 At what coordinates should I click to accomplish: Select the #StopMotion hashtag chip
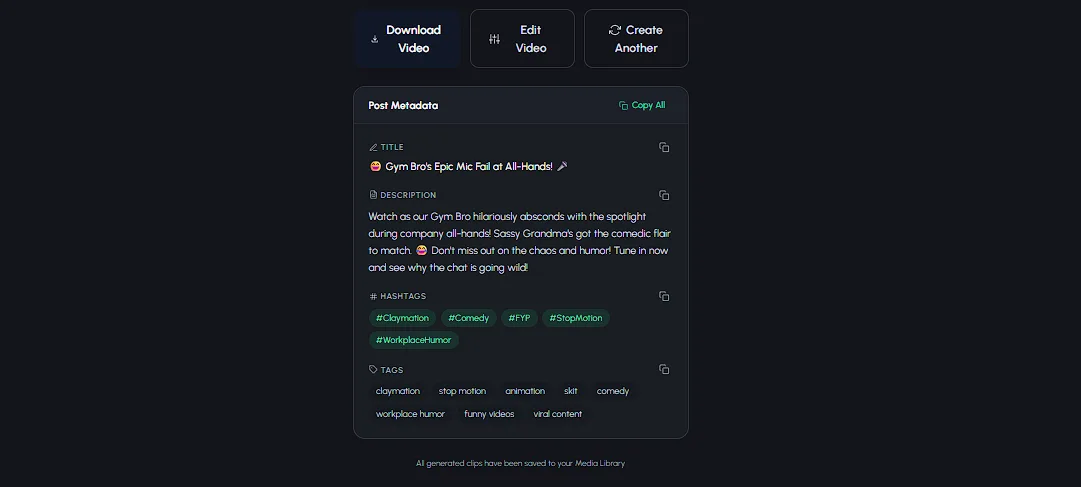(x=576, y=318)
